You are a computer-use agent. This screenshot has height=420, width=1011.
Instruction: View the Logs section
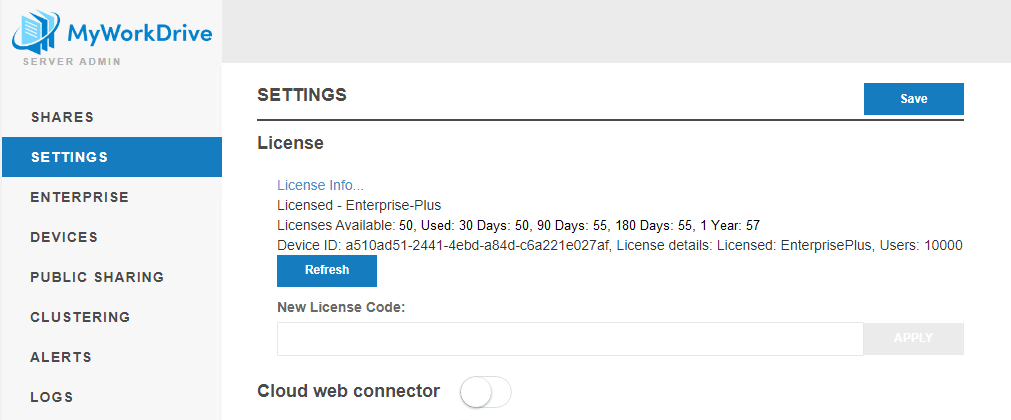[x=52, y=397]
